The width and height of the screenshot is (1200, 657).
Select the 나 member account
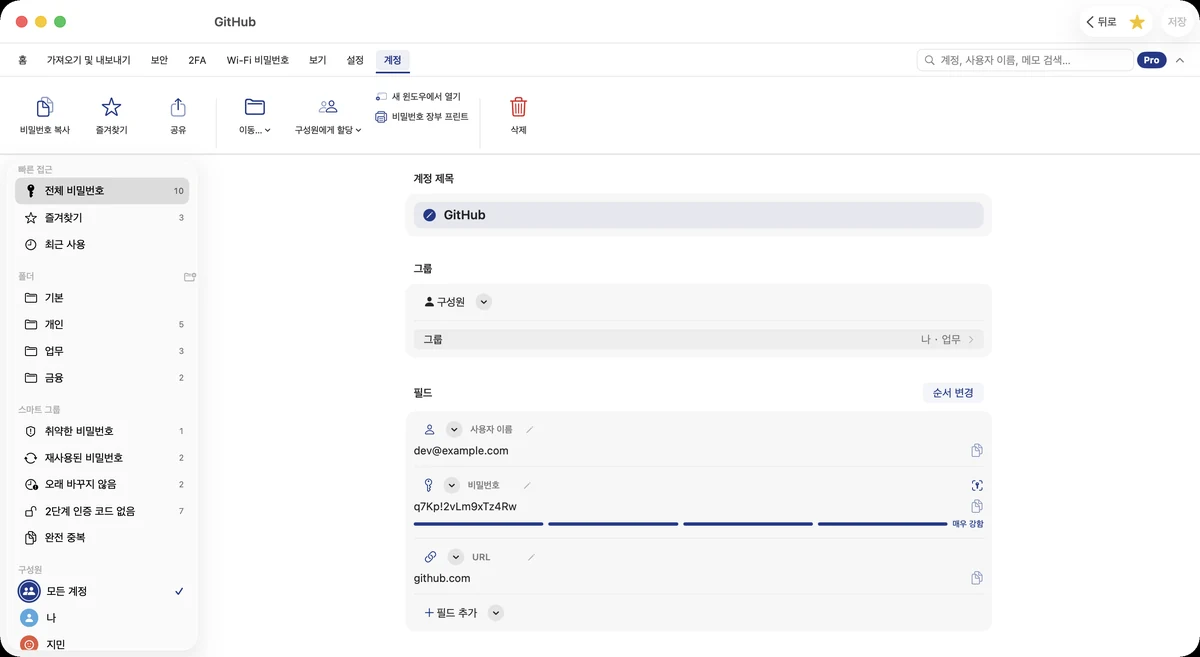(x=102, y=618)
